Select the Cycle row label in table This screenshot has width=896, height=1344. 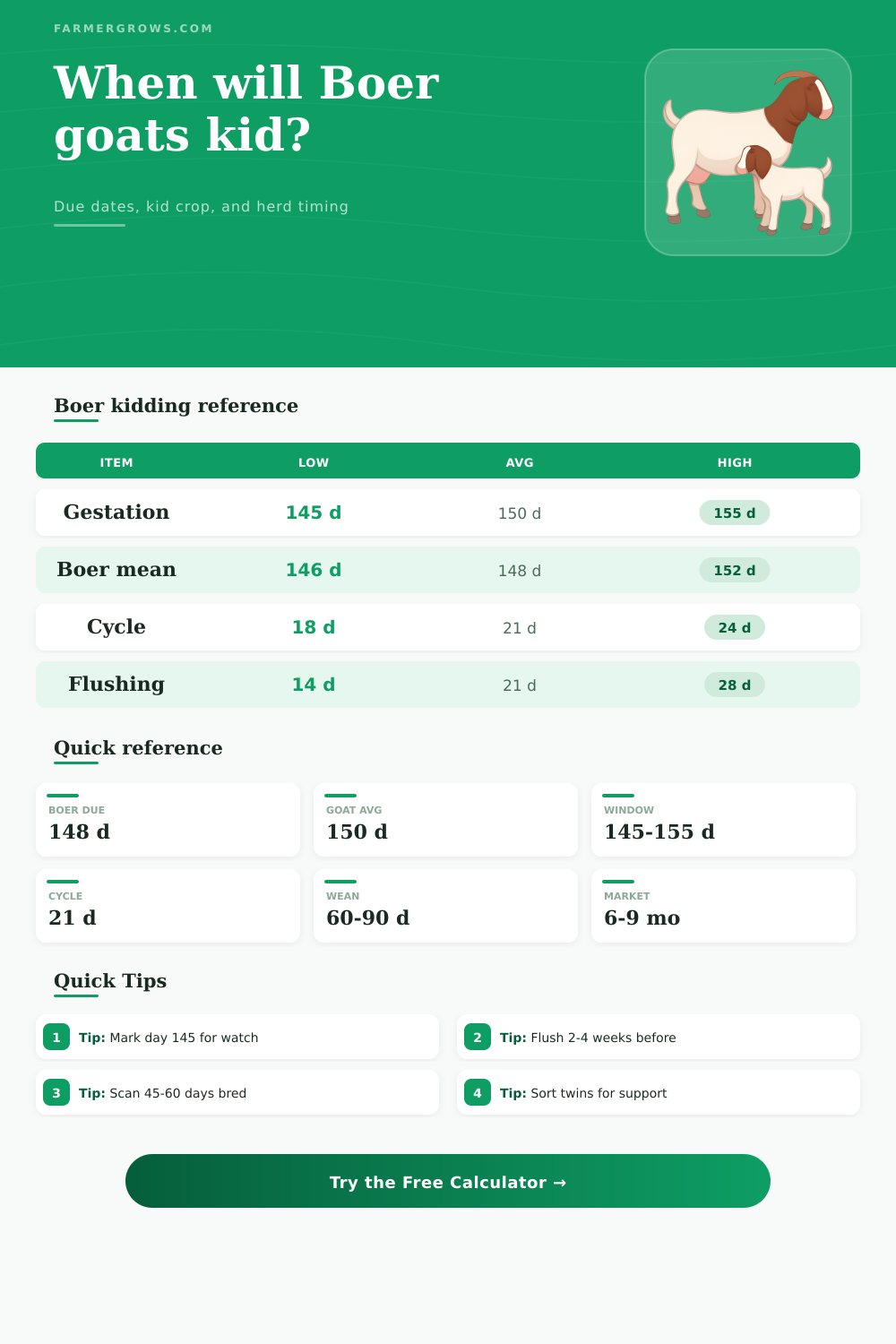[116, 626]
